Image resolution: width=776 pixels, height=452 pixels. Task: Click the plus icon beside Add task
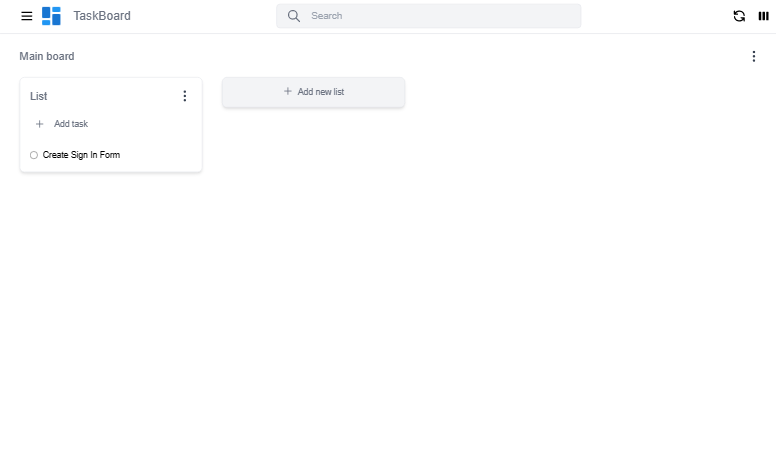point(40,124)
